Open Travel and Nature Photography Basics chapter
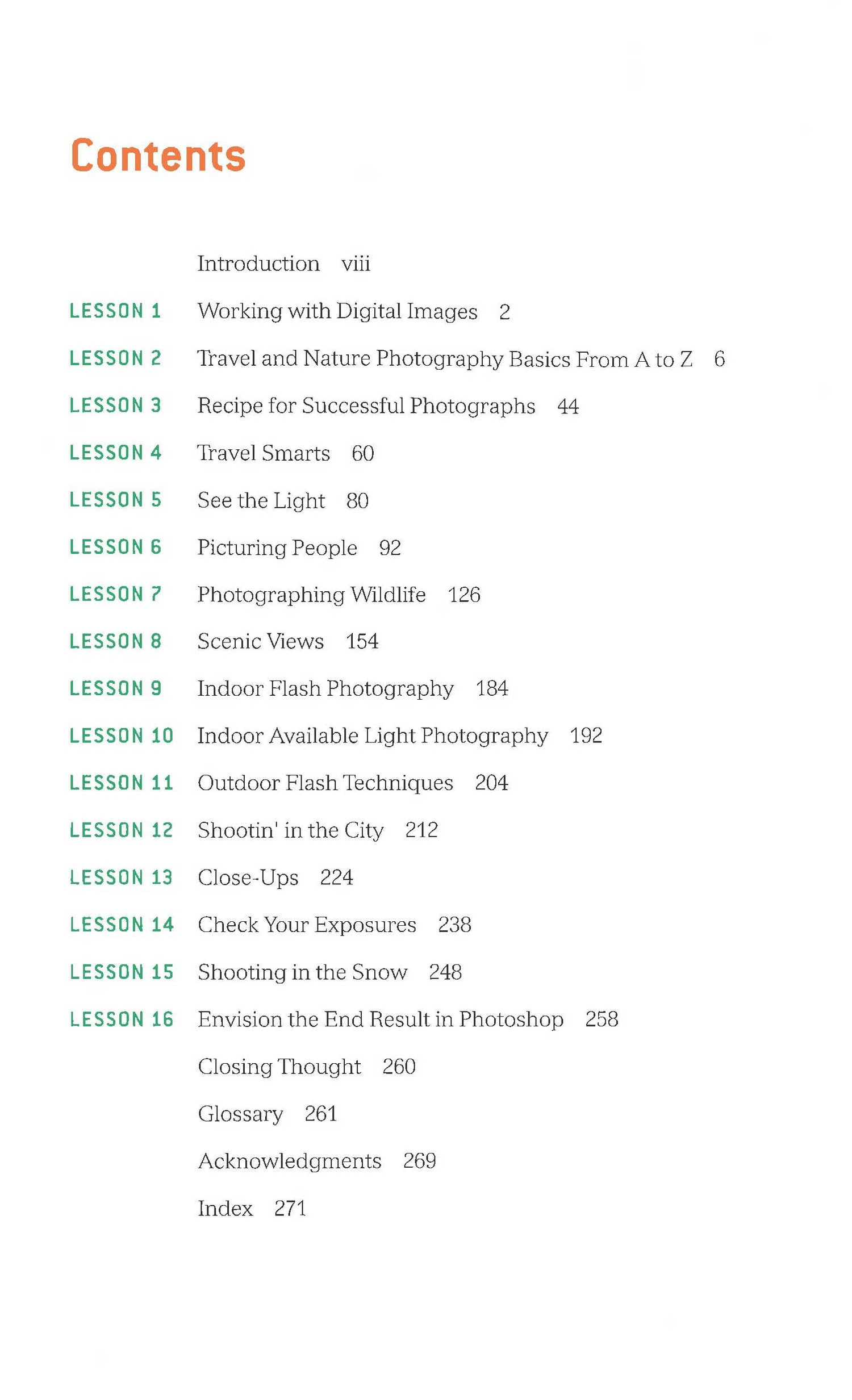 [445, 358]
